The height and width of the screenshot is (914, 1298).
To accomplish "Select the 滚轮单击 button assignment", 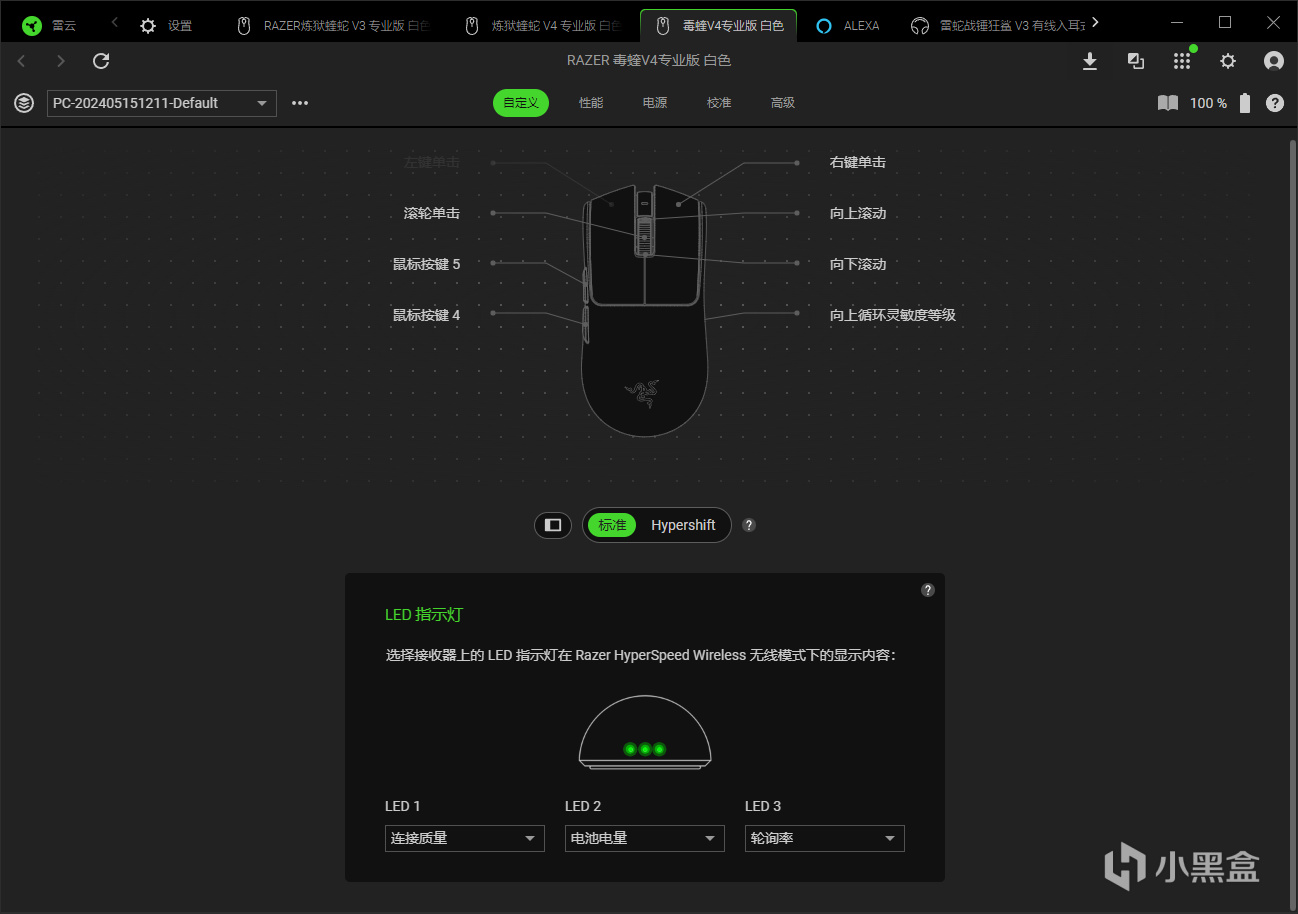I will (x=432, y=213).
